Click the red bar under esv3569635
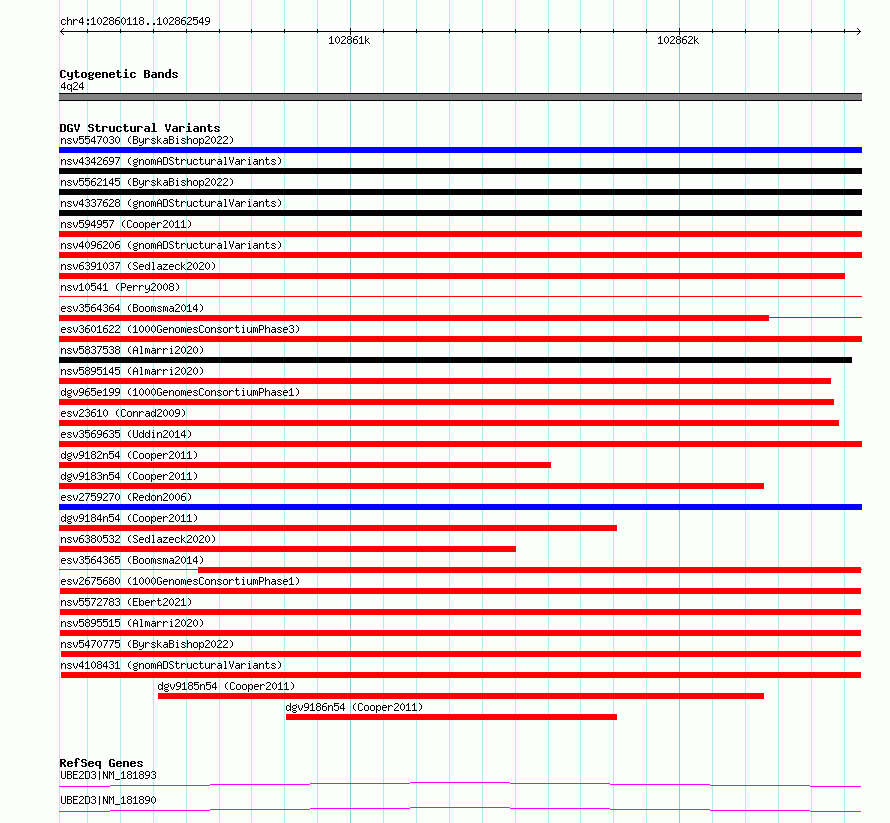 [460, 444]
